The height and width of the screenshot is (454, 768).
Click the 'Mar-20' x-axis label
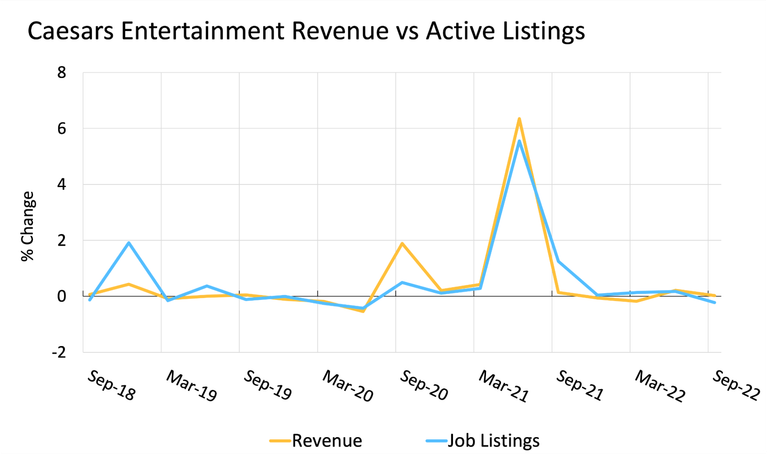348,385
